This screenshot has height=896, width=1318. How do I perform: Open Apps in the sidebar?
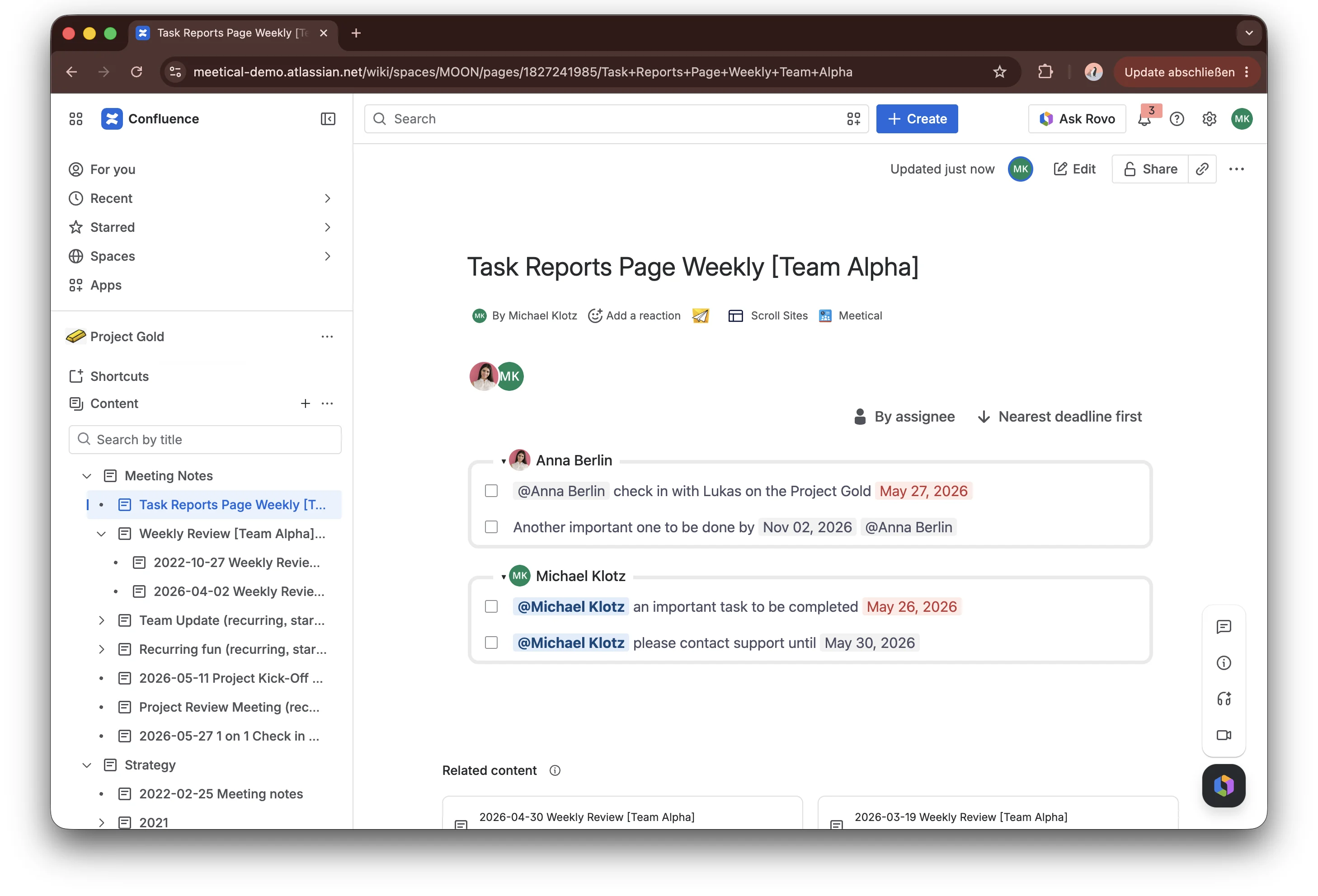point(105,285)
